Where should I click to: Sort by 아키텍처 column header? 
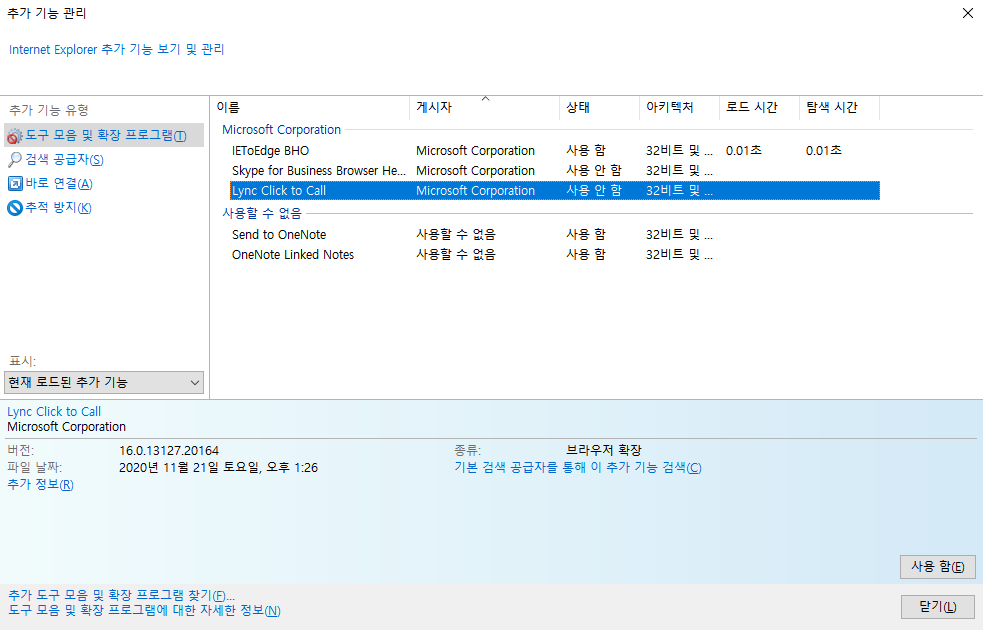[x=680, y=107]
